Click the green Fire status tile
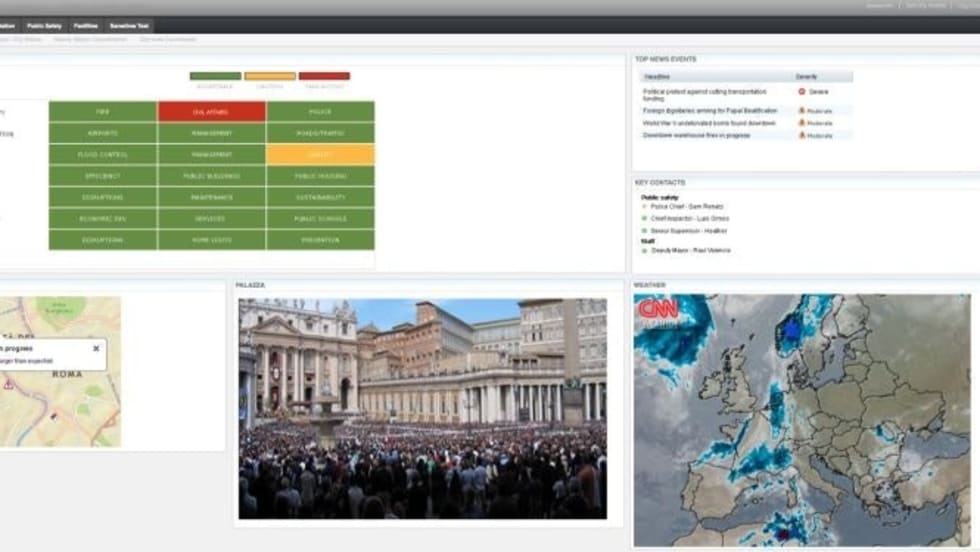This screenshot has height=552, width=980. click(102, 112)
